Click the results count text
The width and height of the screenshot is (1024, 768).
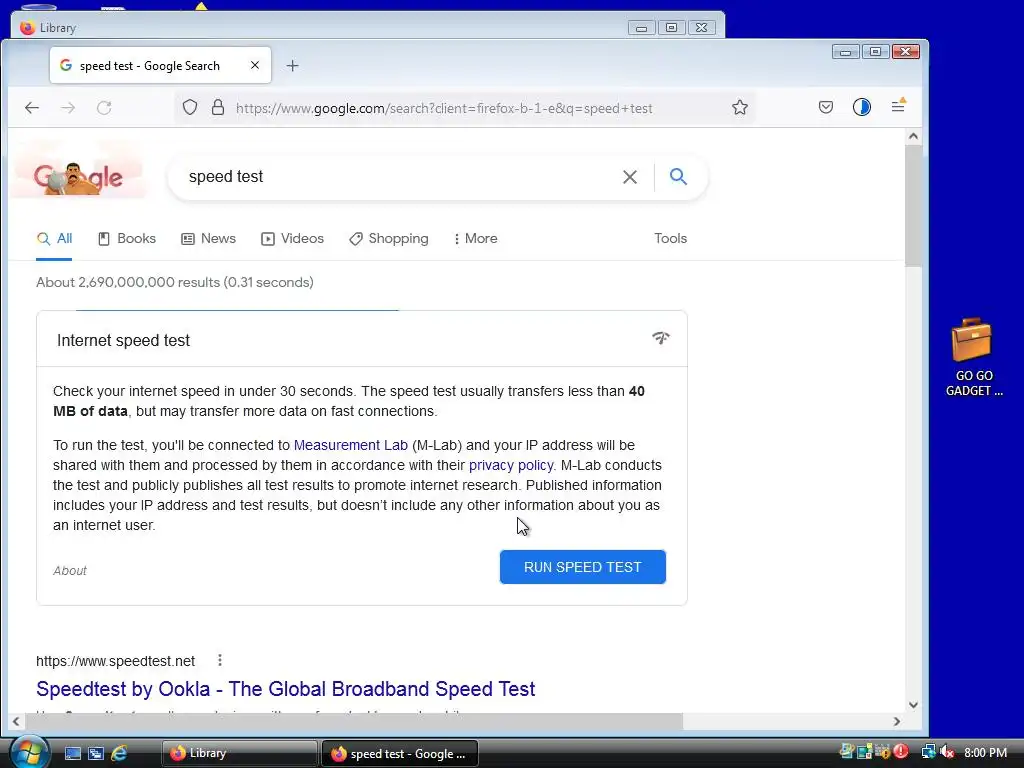(174, 282)
